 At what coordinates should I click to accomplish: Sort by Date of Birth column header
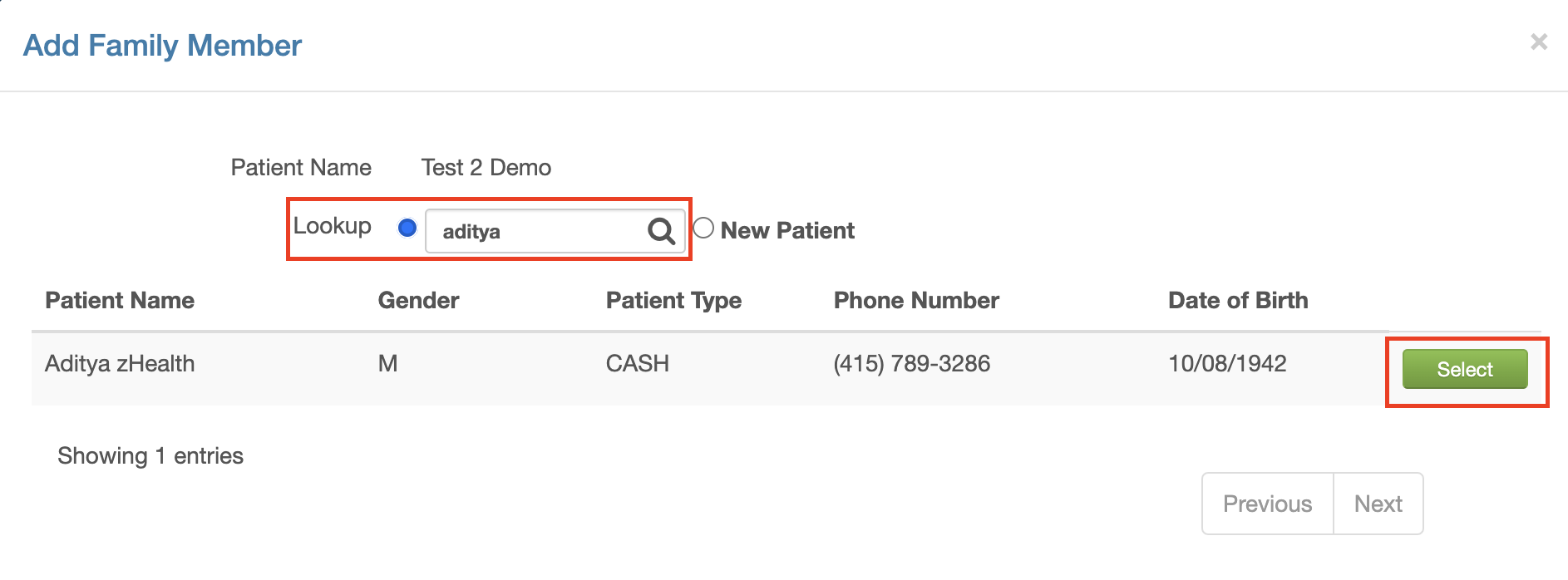(x=1238, y=300)
